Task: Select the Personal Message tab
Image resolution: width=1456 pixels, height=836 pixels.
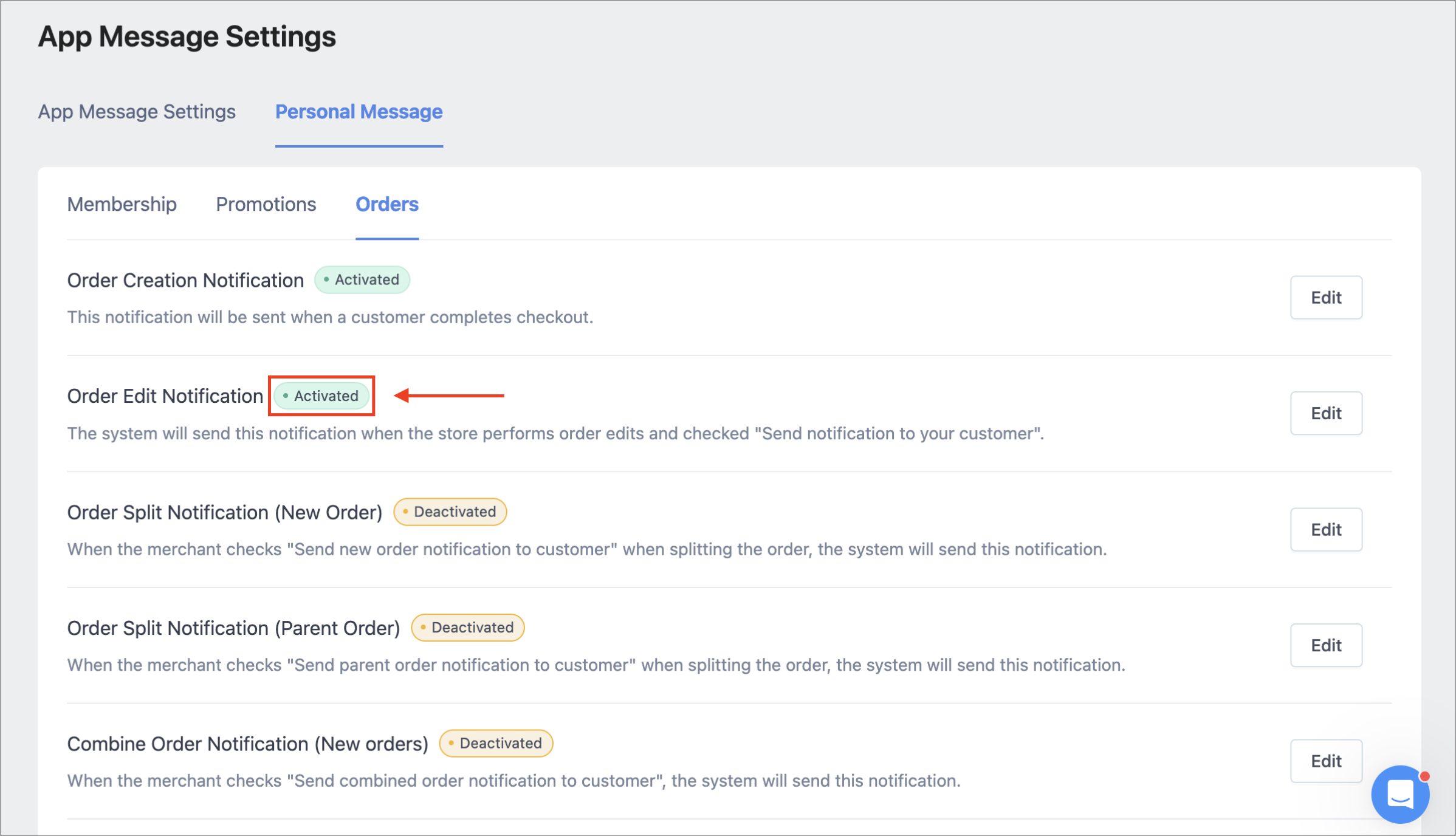Action: click(x=359, y=112)
